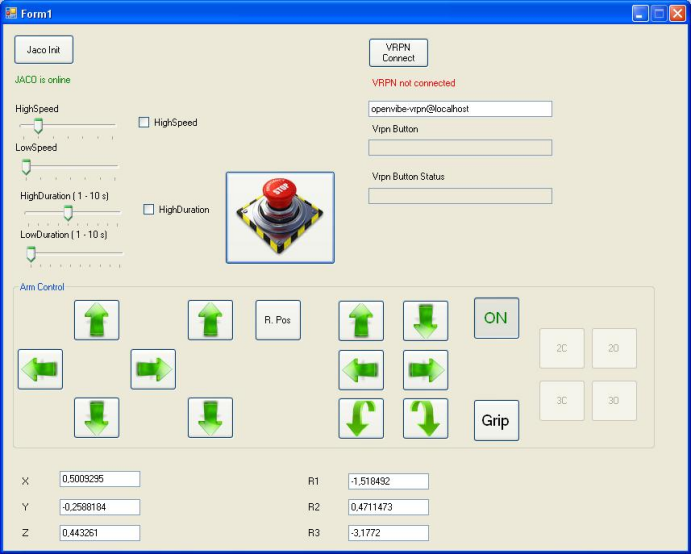Viewport: 691px width, 554px height.
Task: Click the Vrpn Button Status field
Action: (460, 196)
